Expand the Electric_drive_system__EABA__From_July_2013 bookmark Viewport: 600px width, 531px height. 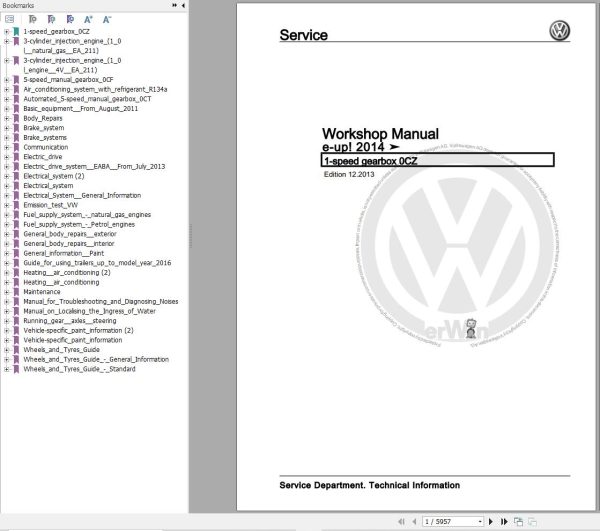(6, 166)
